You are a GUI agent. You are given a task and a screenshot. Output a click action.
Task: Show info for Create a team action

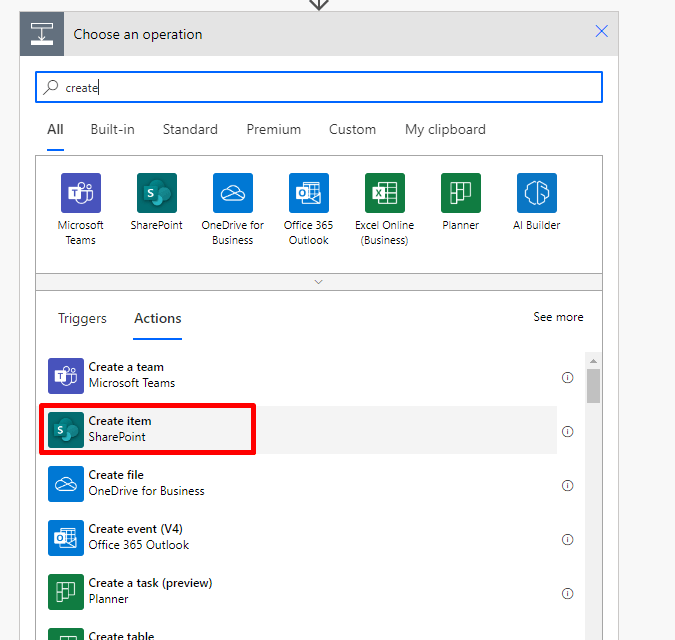tap(567, 378)
